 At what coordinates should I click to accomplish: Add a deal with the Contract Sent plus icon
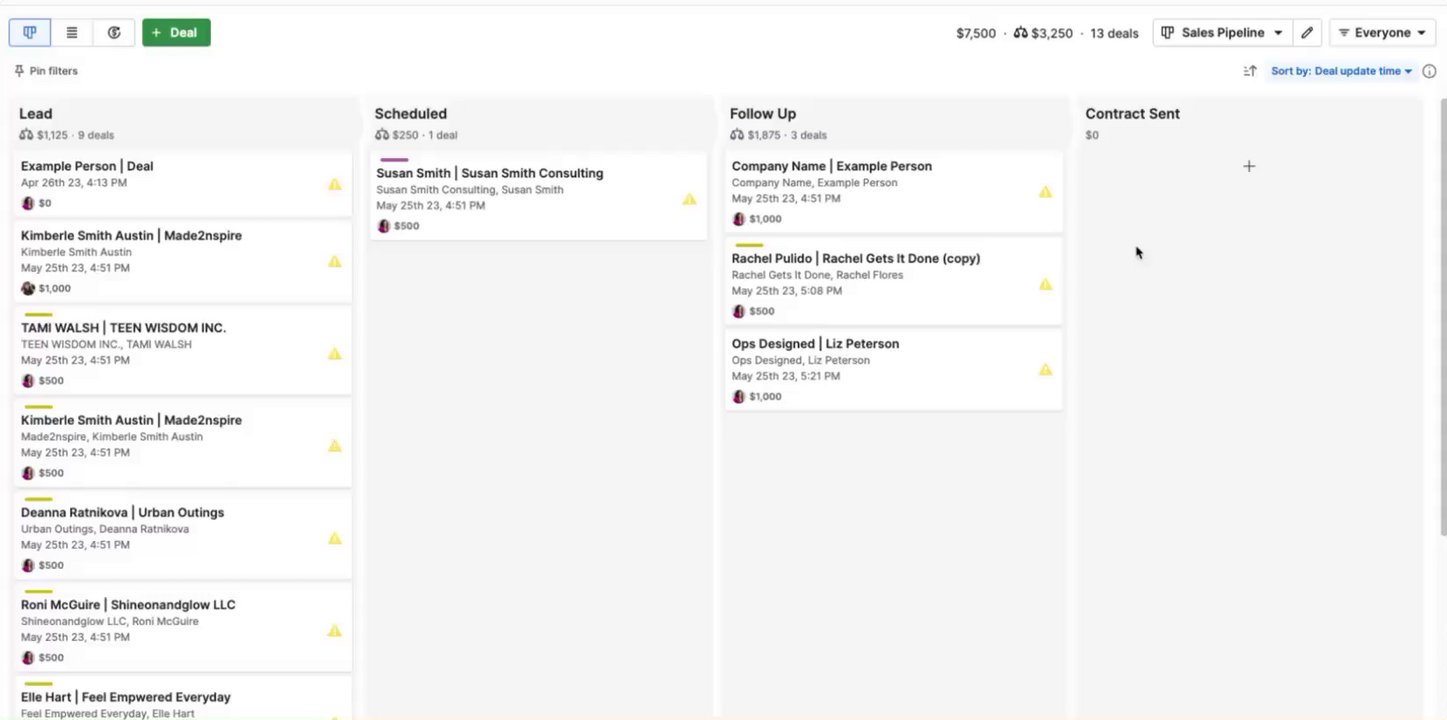pos(1249,166)
